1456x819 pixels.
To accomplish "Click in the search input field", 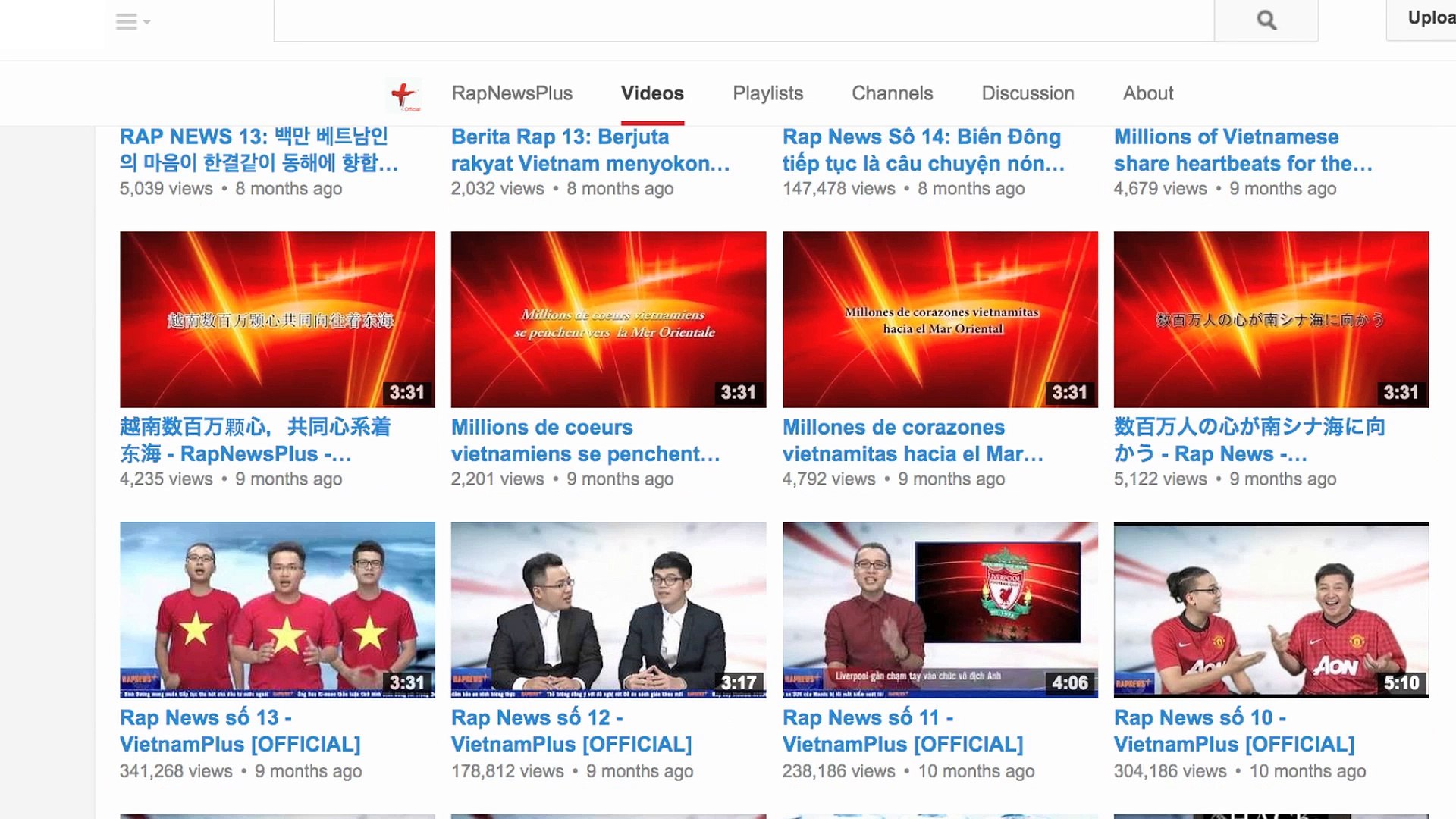I will click(743, 20).
